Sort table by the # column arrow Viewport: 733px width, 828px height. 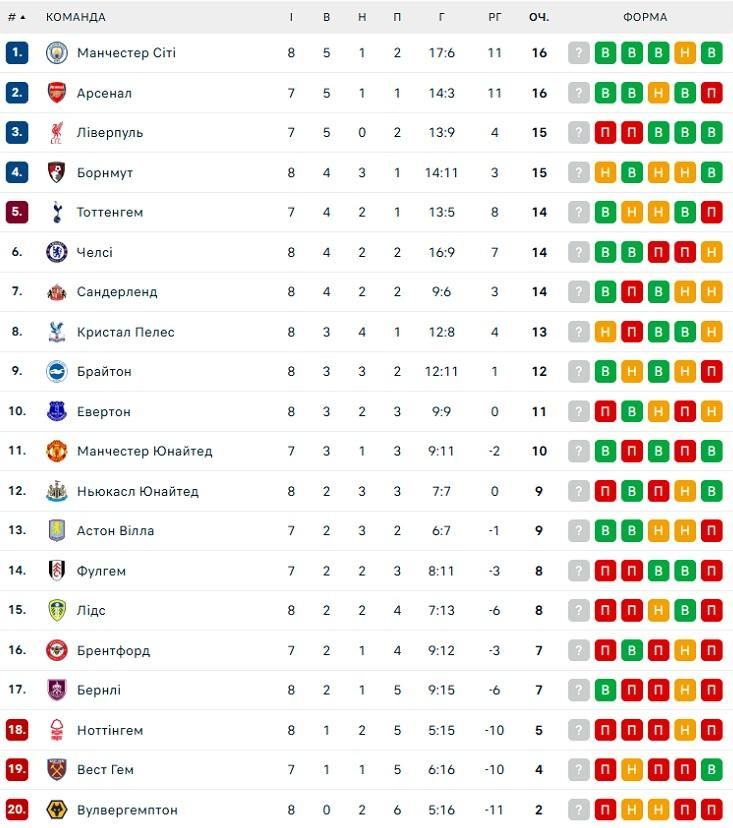(x=17, y=17)
